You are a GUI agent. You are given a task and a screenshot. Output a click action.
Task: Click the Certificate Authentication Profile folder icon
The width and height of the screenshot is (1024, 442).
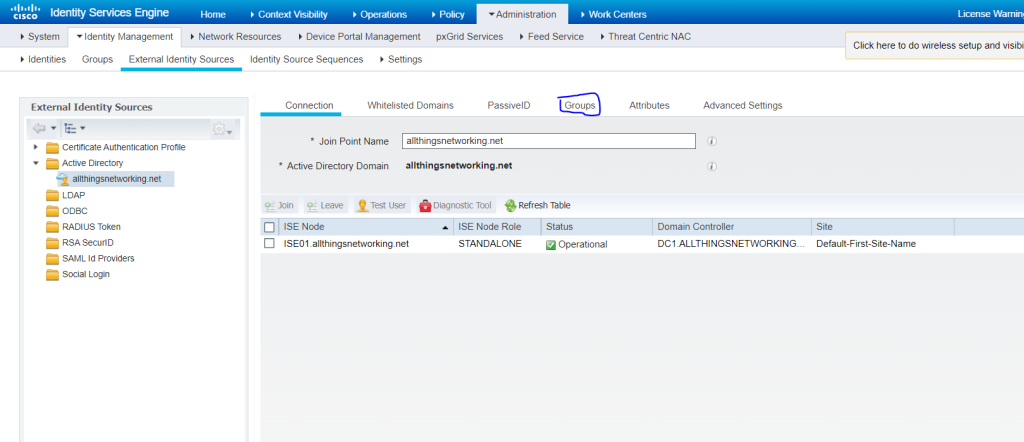tap(52, 148)
